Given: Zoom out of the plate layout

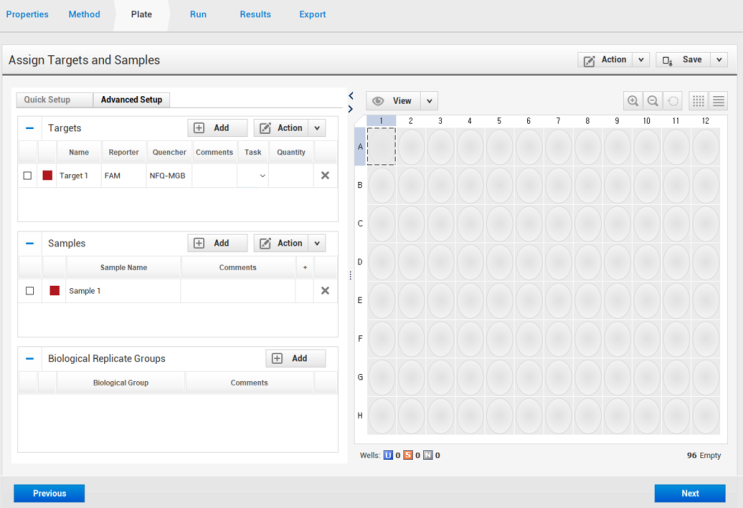Looking at the screenshot, I should (x=652, y=101).
